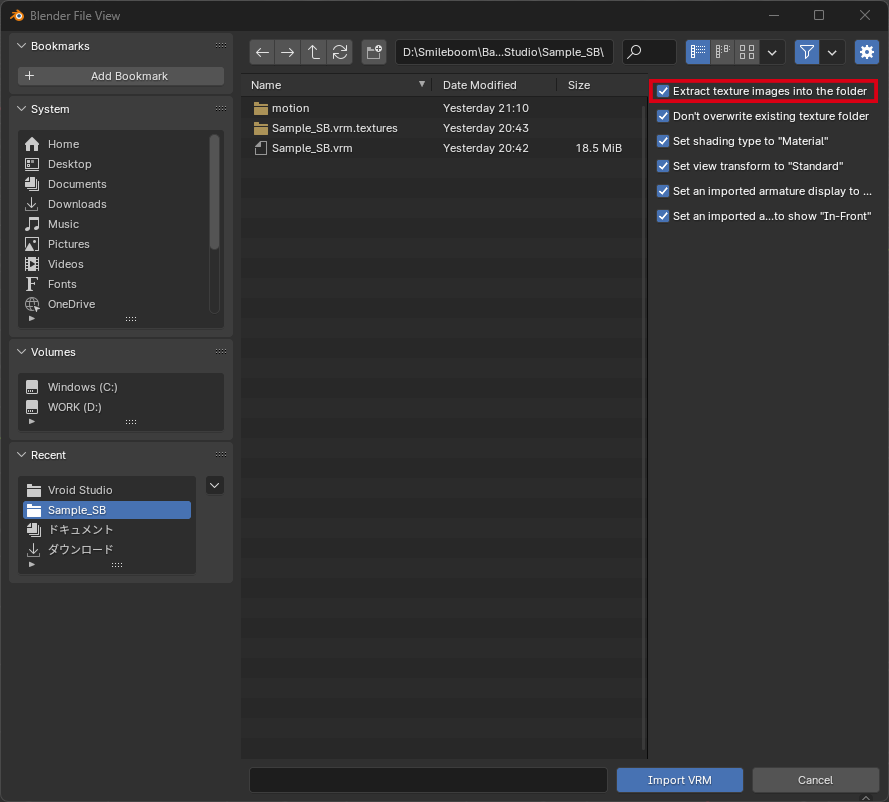Toggle the options gear panel
Viewport: 889px width, 802px height.
(865, 52)
